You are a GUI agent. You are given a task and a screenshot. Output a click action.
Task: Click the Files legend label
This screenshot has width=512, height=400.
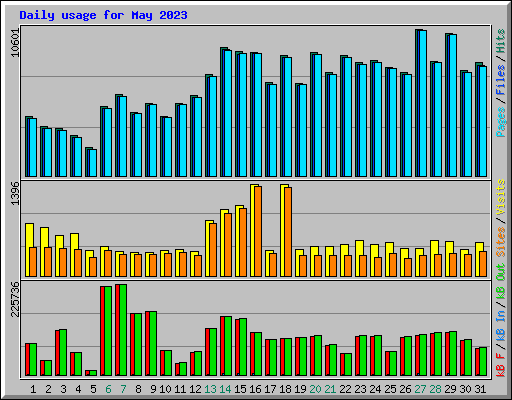point(500,80)
